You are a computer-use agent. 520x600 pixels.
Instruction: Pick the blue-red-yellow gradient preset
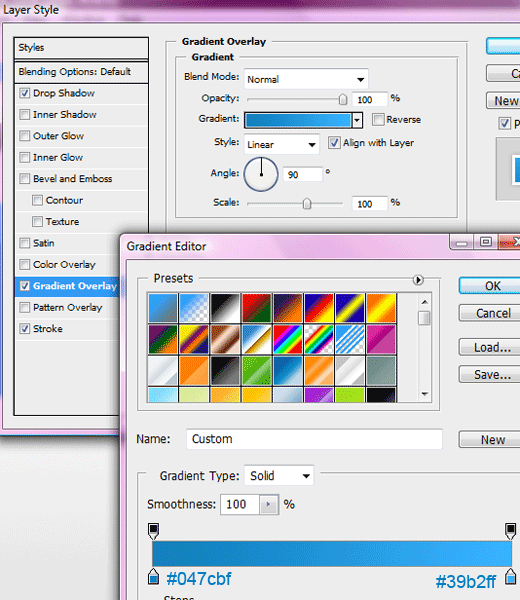coord(319,308)
